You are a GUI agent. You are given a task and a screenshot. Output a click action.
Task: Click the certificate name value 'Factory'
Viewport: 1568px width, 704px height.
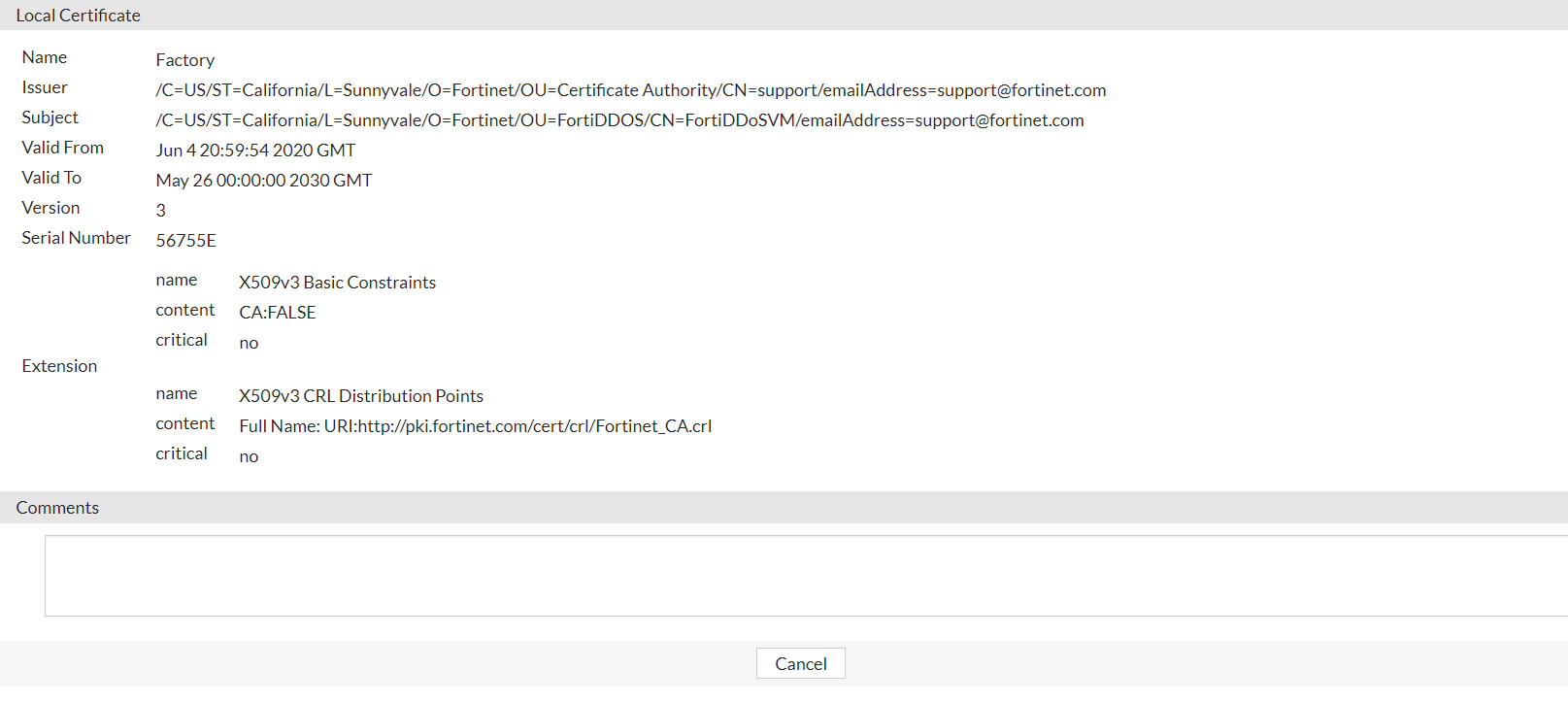tap(184, 60)
